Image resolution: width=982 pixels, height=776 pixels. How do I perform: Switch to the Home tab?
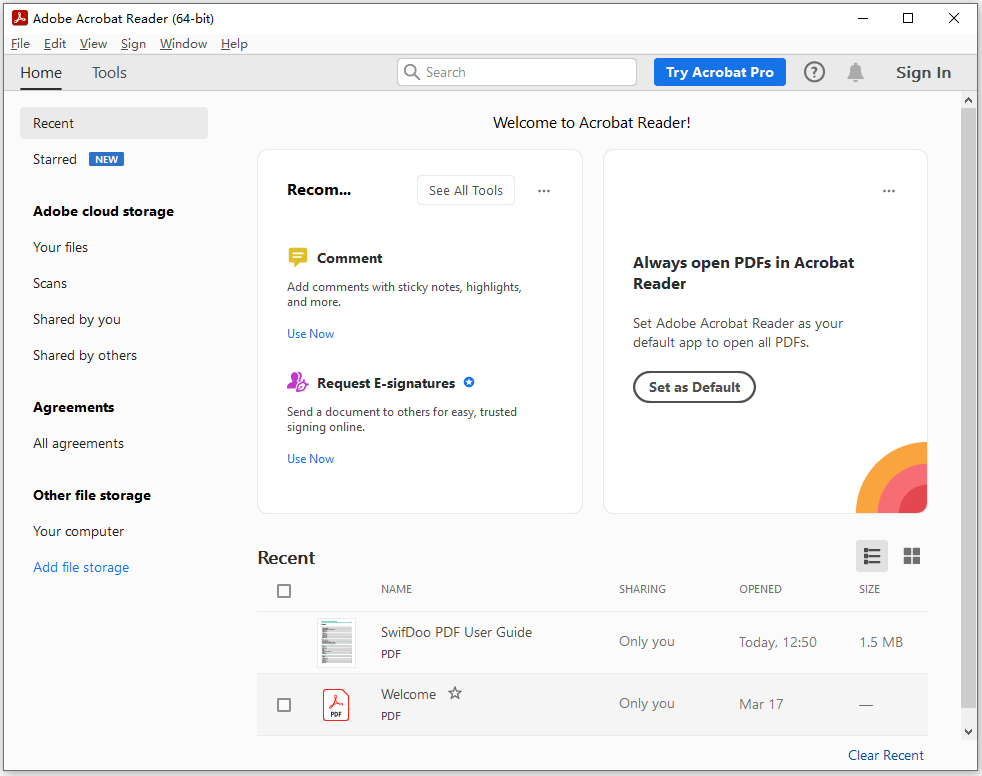[41, 73]
